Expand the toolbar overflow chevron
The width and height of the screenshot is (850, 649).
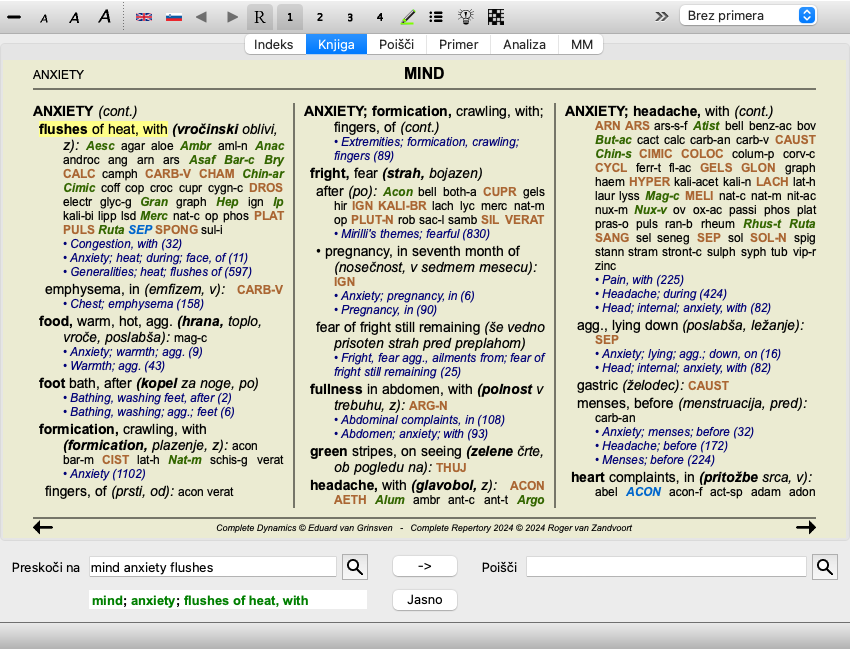pos(661,16)
